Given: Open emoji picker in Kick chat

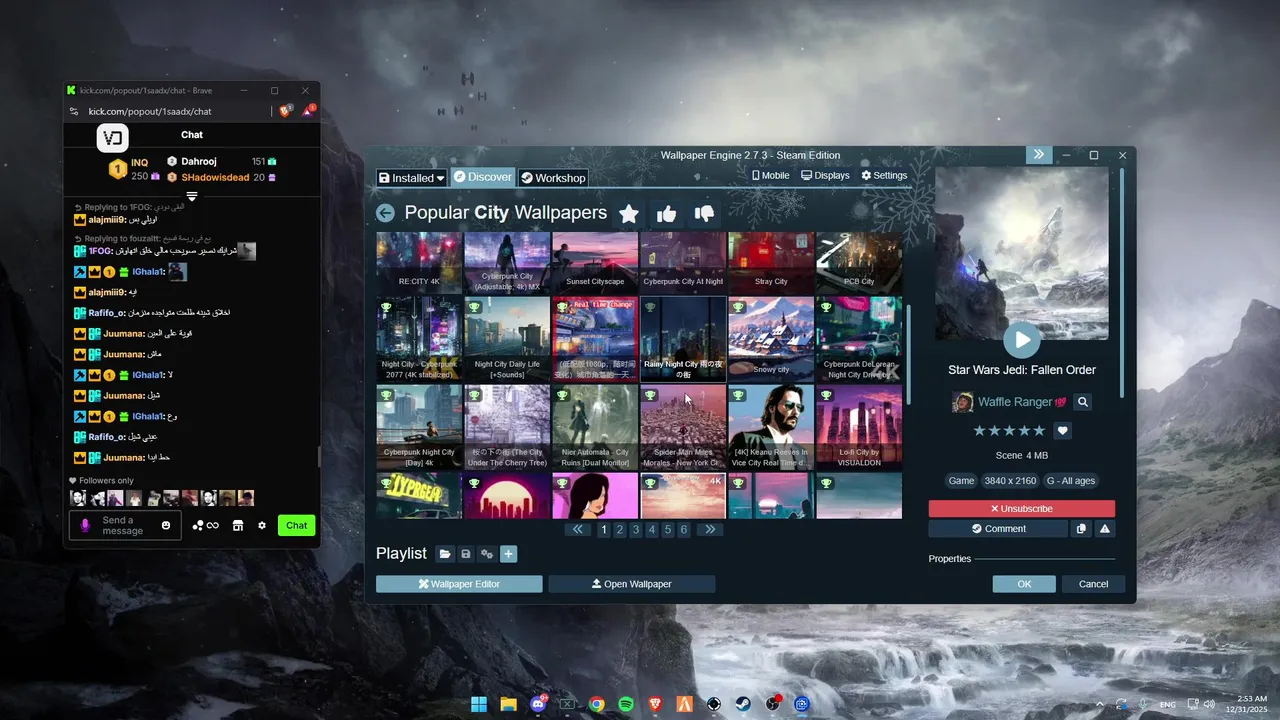Looking at the screenshot, I should [x=166, y=525].
